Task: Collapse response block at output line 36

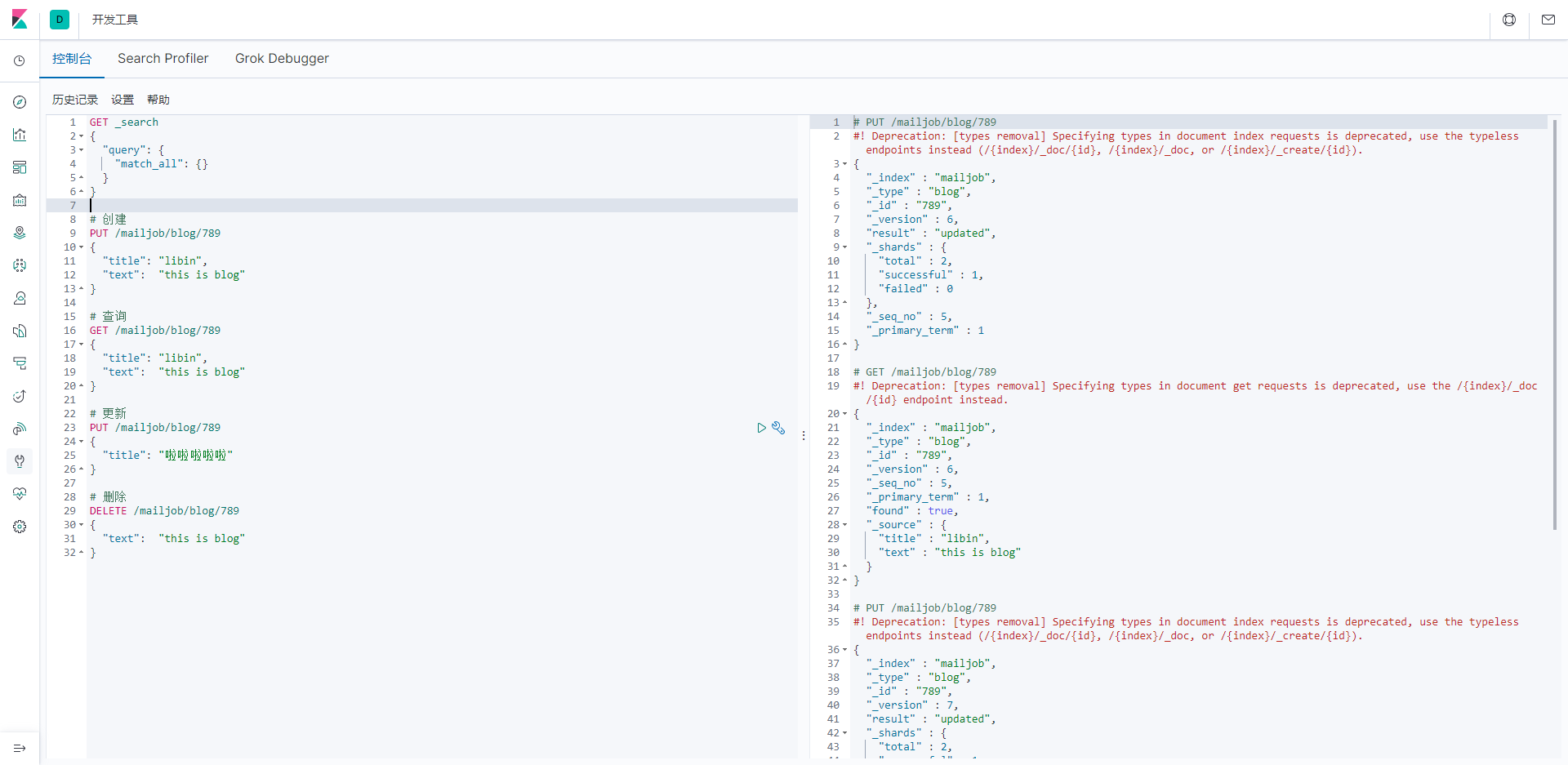Action: pos(844,650)
